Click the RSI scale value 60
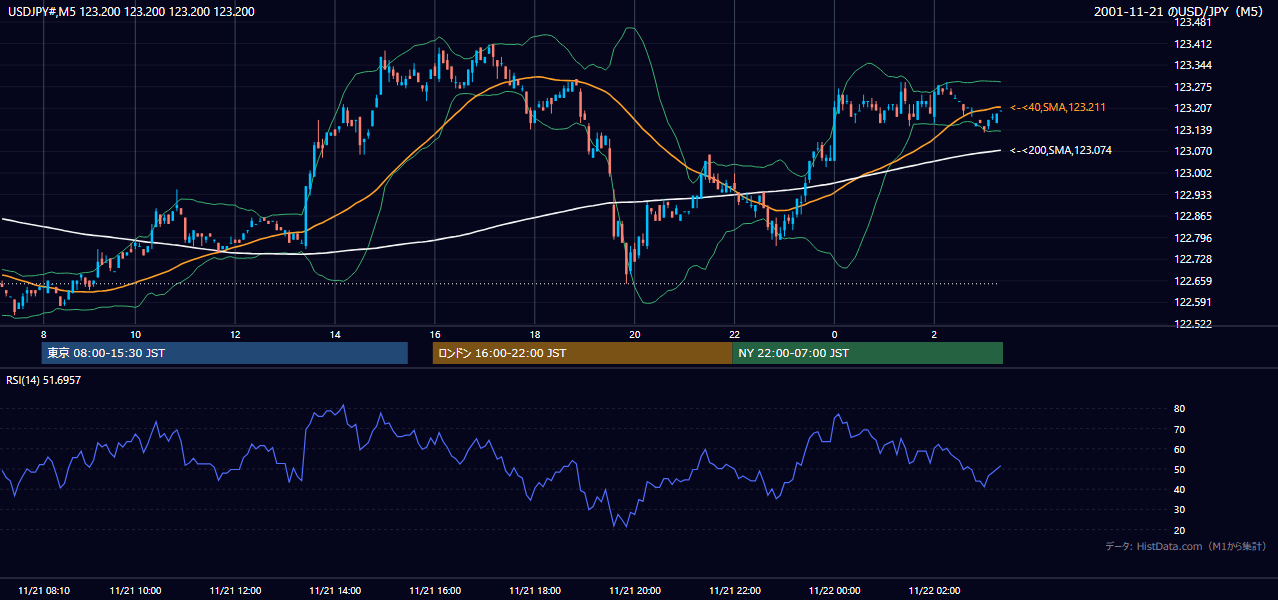The image size is (1278, 600). 1180,449
